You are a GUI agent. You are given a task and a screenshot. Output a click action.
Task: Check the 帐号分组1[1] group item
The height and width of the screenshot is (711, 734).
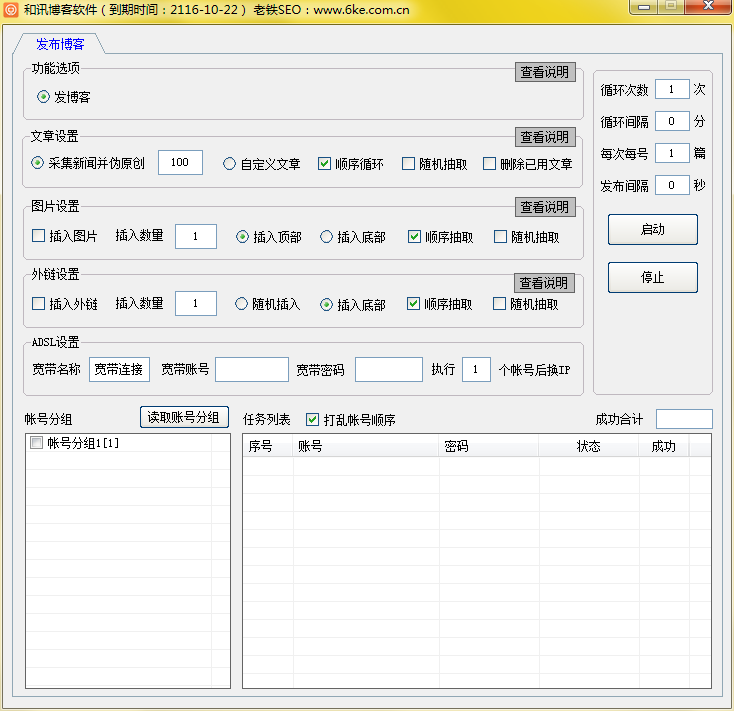(37, 443)
